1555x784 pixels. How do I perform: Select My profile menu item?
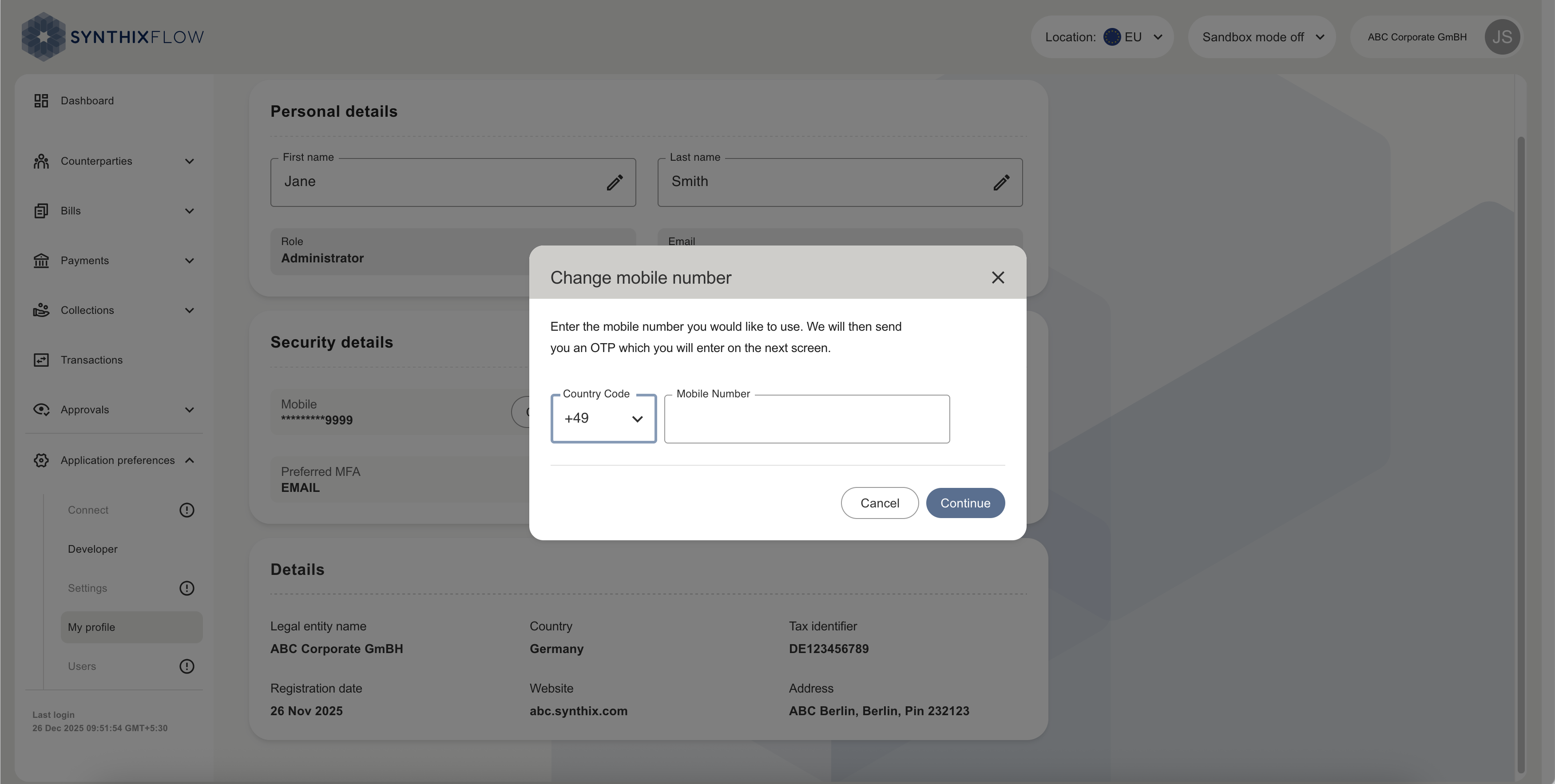pos(131,627)
